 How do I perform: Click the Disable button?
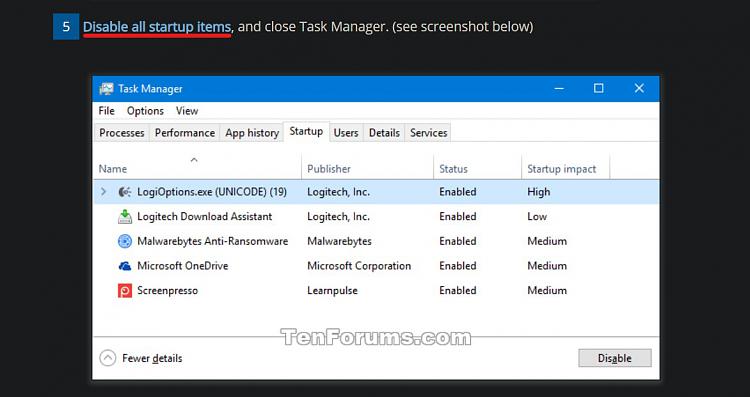pyautogui.click(x=615, y=358)
